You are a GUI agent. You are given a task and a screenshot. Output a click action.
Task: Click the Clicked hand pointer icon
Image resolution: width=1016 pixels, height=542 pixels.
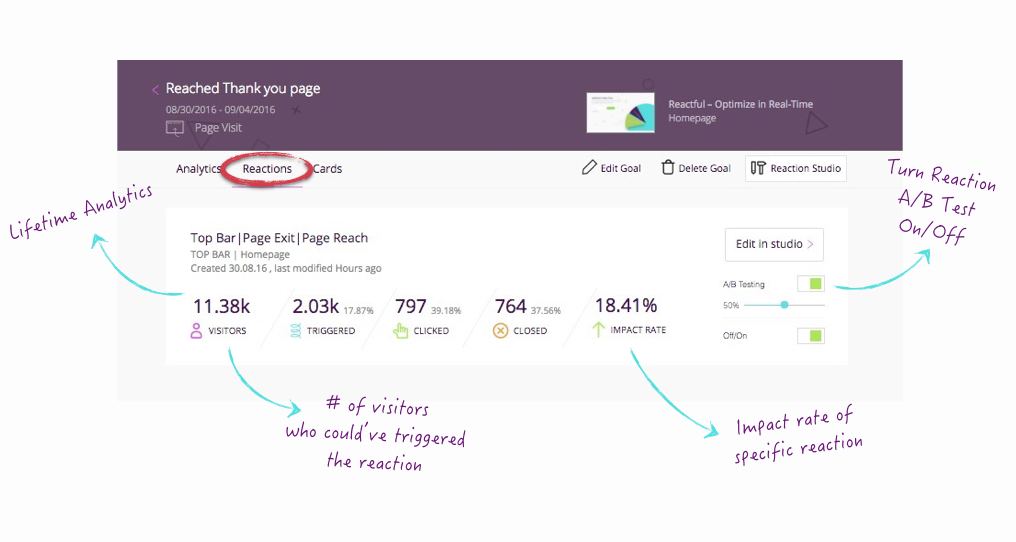pyautogui.click(x=401, y=331)
